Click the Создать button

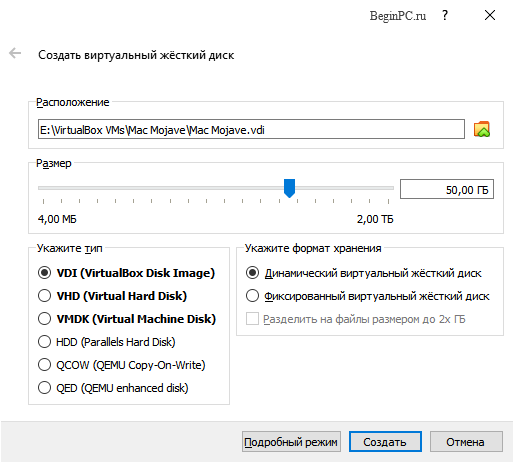click(x=385, y=442)
